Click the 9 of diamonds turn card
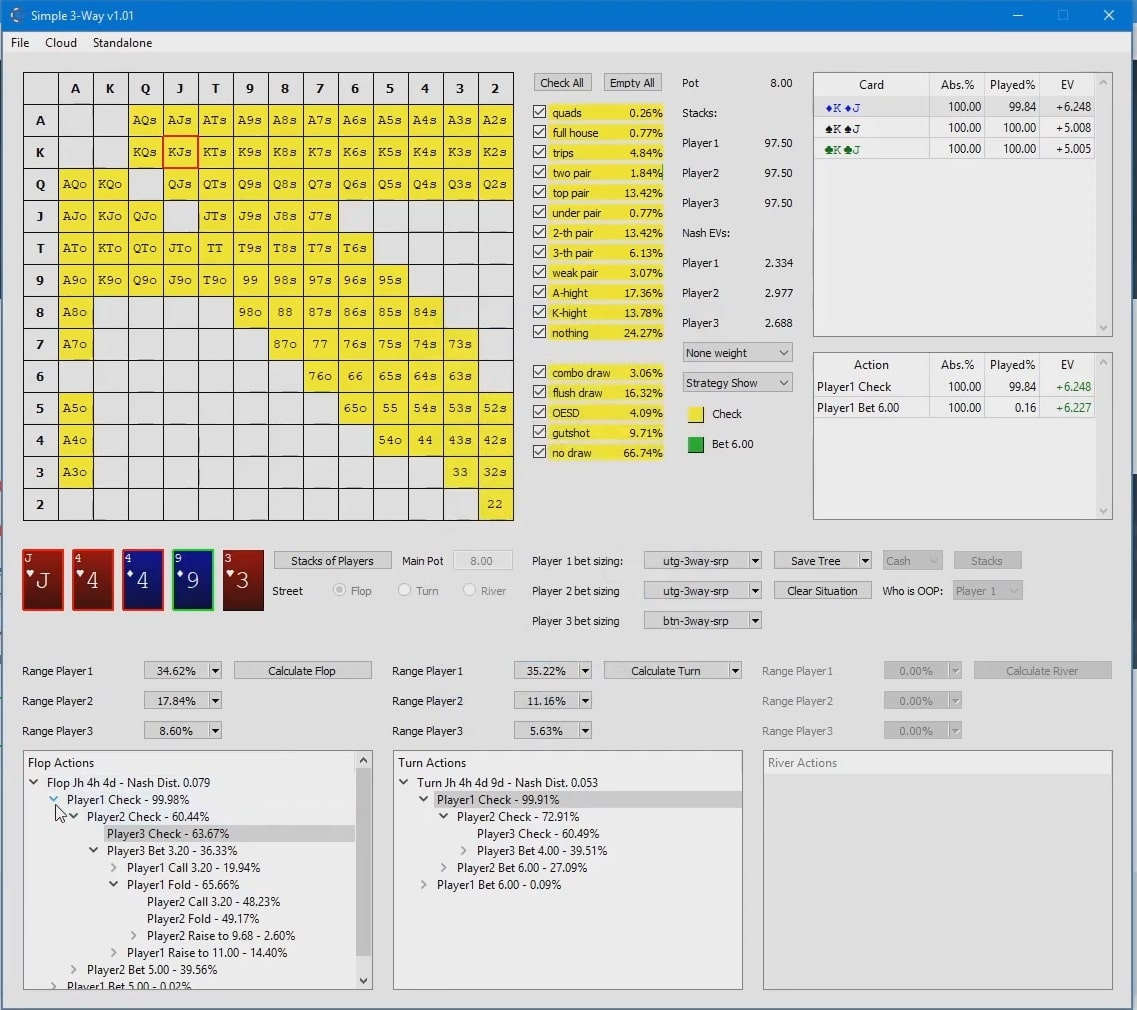The height and width of the screenshot is (1010, 1137). (x=192, y=580)
